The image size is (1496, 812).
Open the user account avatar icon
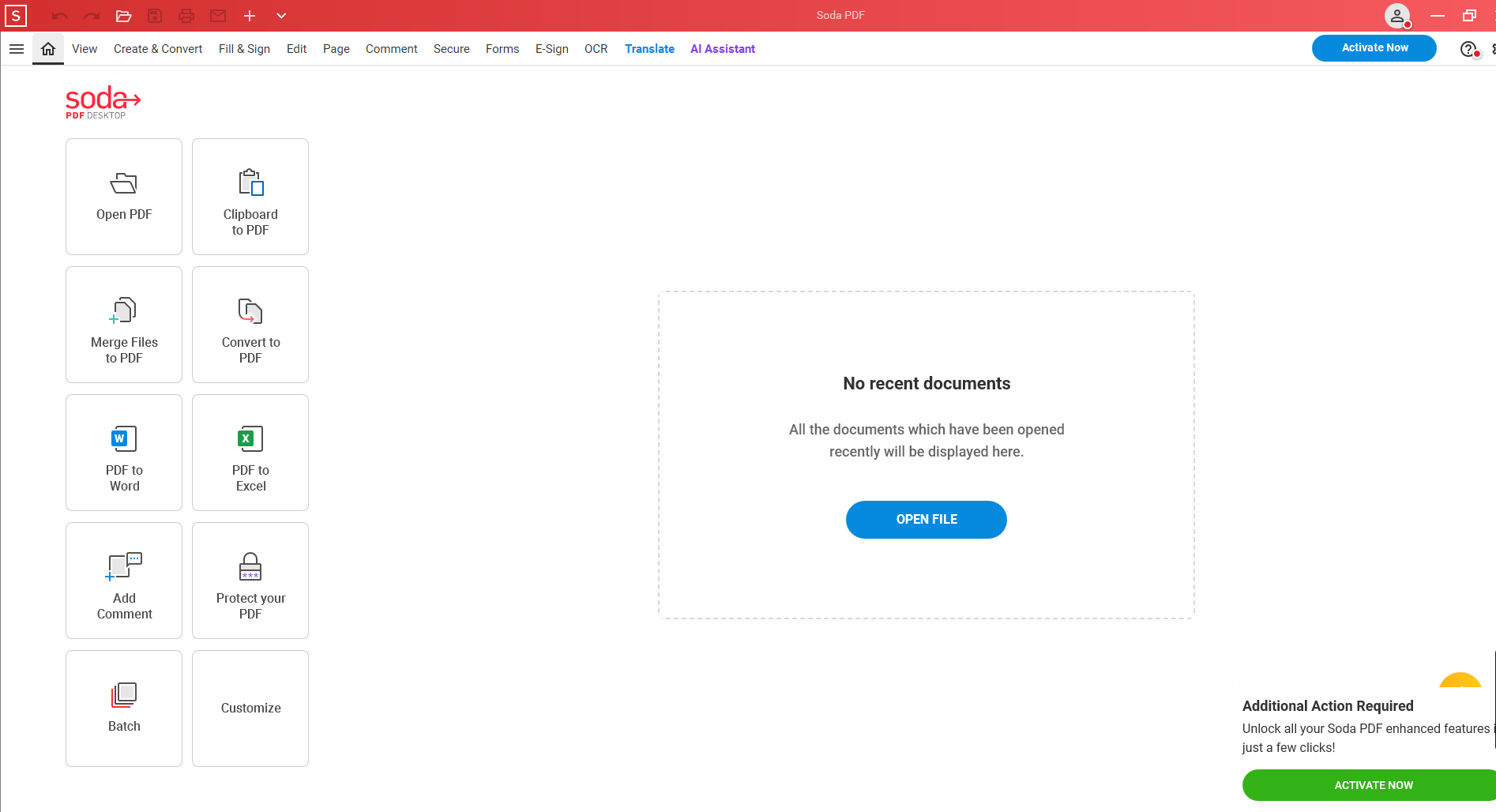[1397, 16]
